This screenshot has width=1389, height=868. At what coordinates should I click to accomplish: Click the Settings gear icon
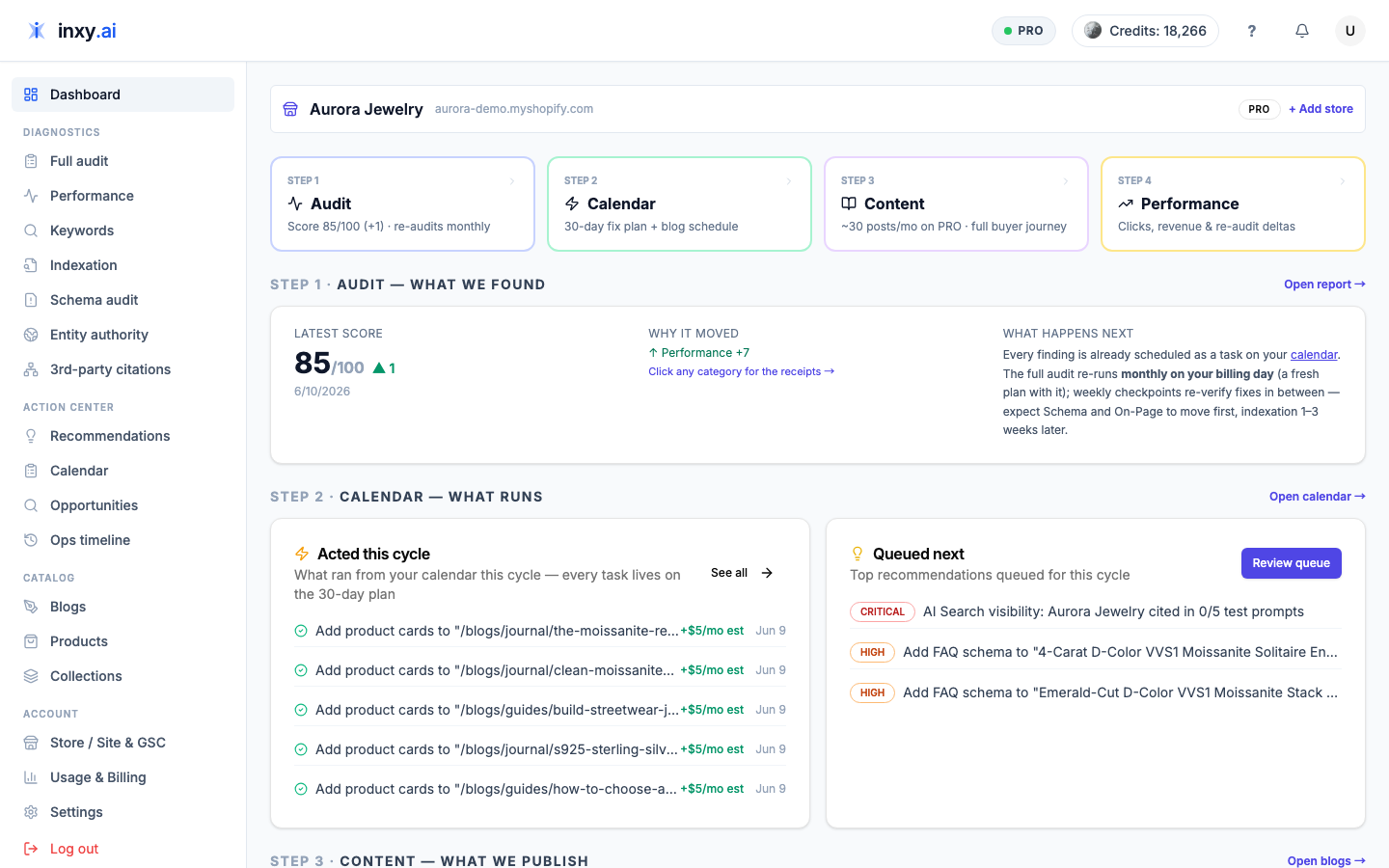coord(31,812)
